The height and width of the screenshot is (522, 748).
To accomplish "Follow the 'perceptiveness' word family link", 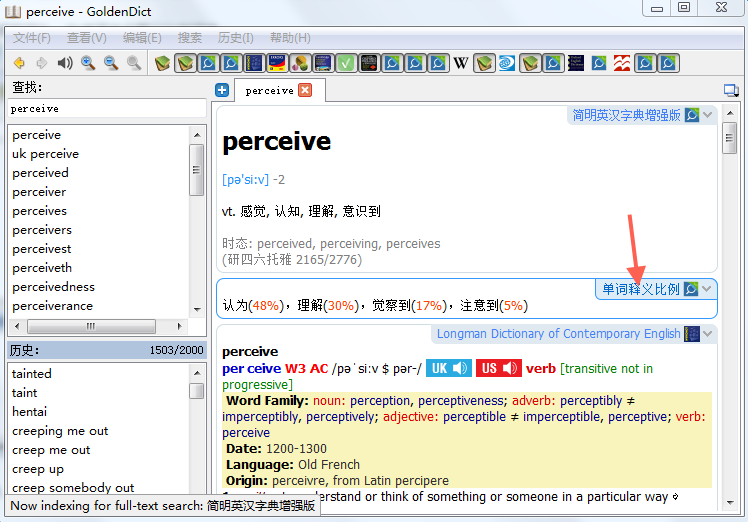I will point(462,401).
